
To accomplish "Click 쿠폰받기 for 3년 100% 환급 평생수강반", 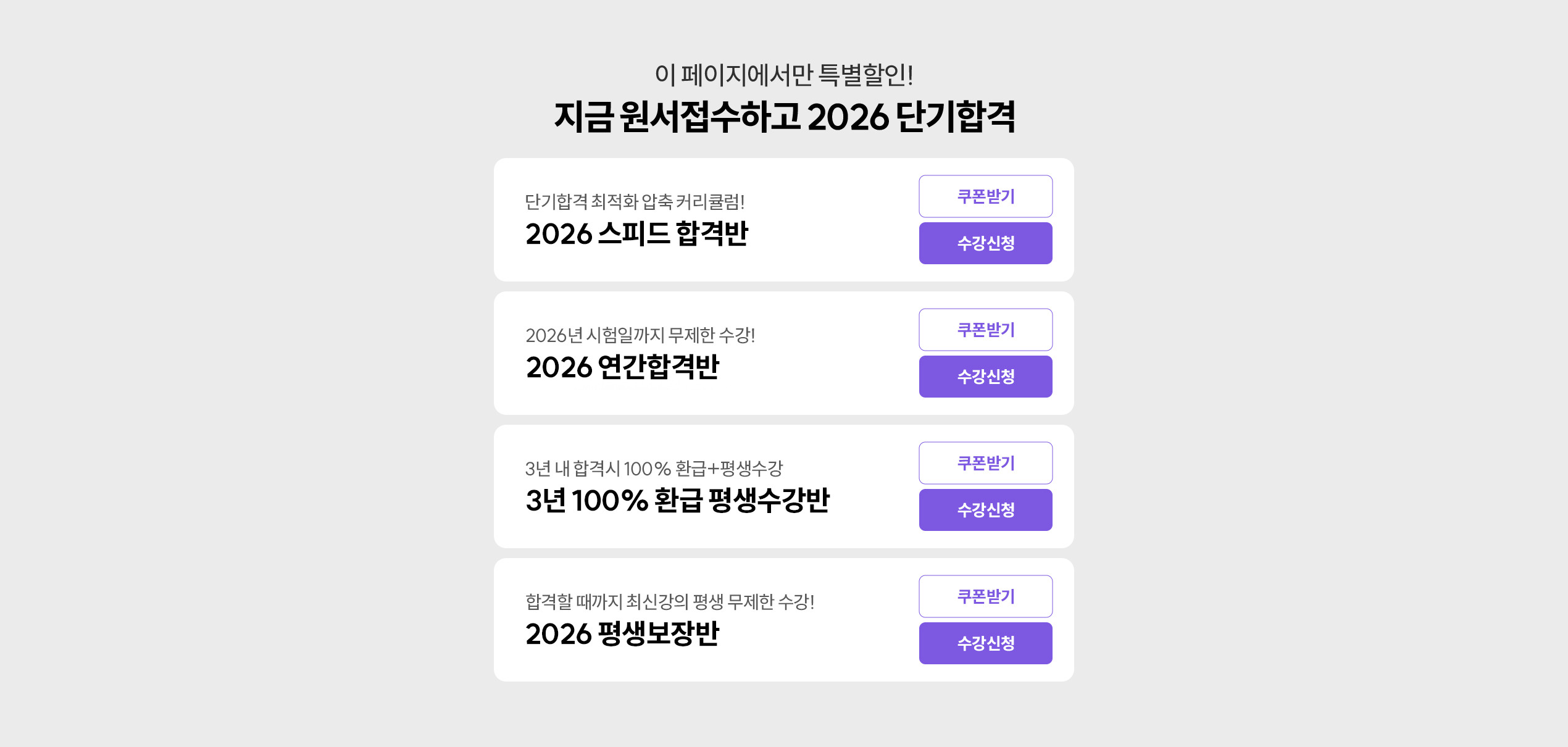I will click(985, 464).
